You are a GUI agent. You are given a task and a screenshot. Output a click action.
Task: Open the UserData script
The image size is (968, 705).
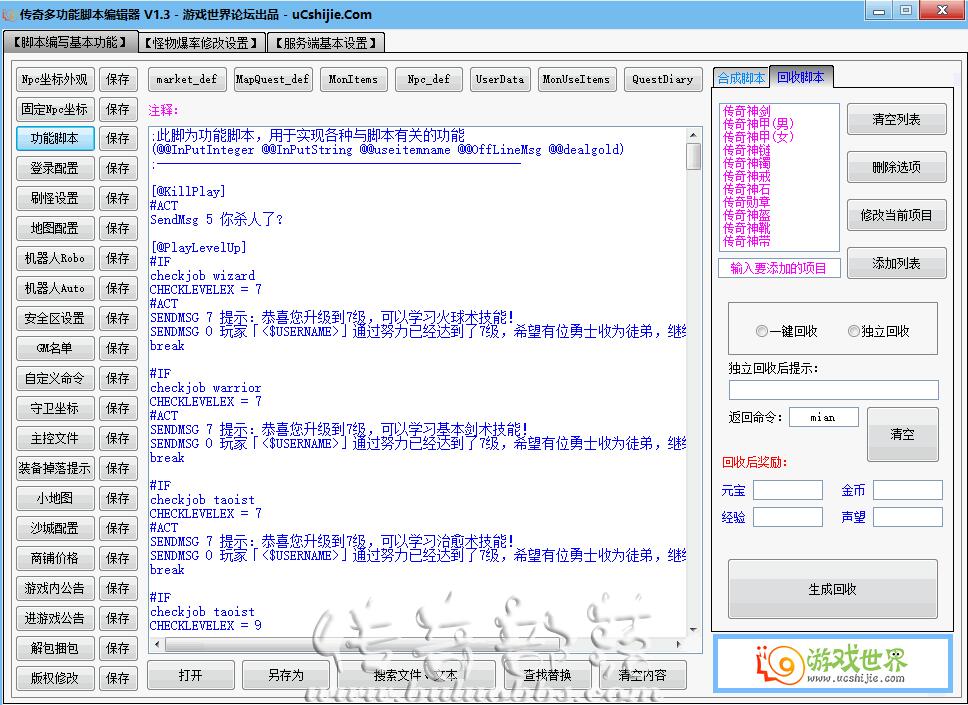click(x=500, y=79)
